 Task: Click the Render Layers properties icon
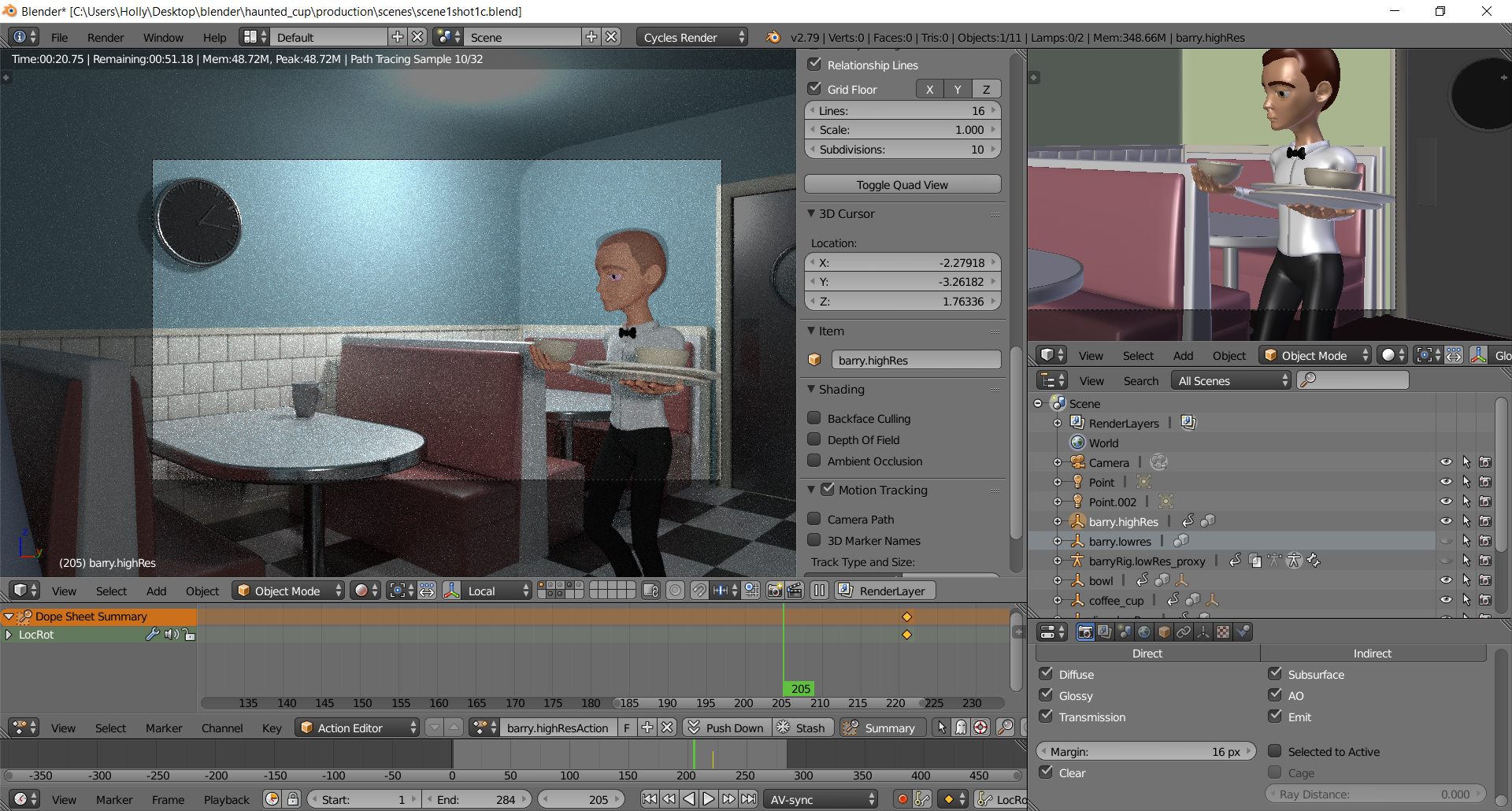tap(1105, 631)
